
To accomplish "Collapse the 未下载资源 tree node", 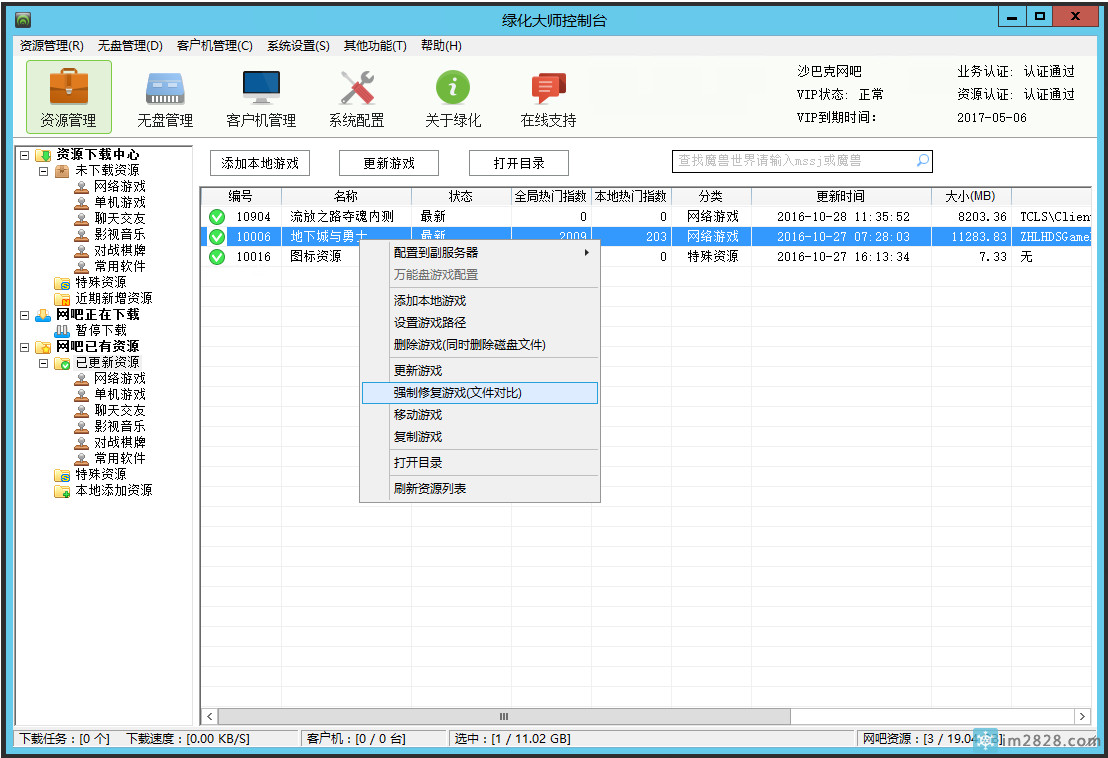I will pyautogui.click(x=44, y=171).
